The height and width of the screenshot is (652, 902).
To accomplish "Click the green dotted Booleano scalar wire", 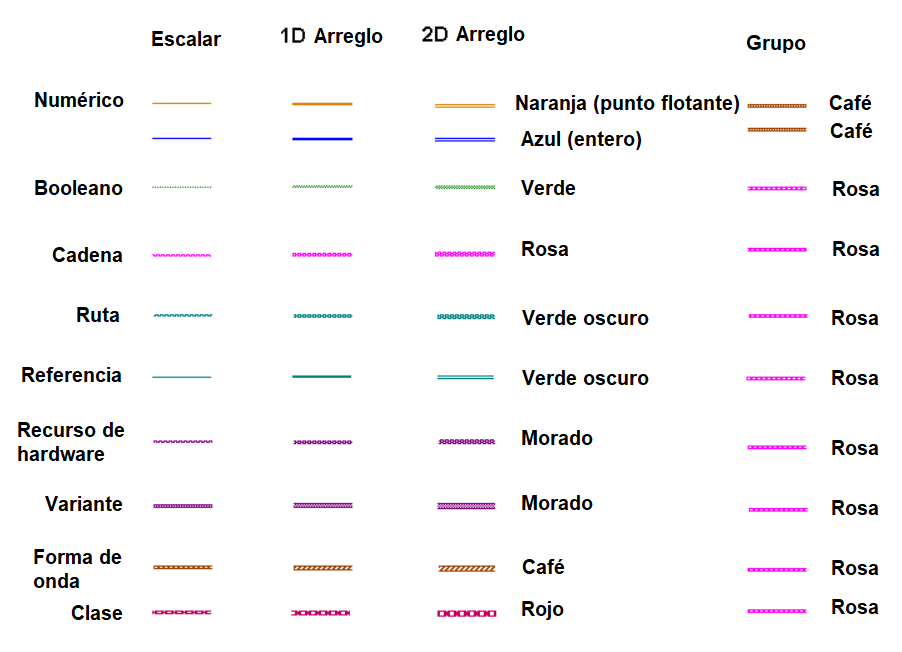I will pyautogui.click(x=181, y=187).
